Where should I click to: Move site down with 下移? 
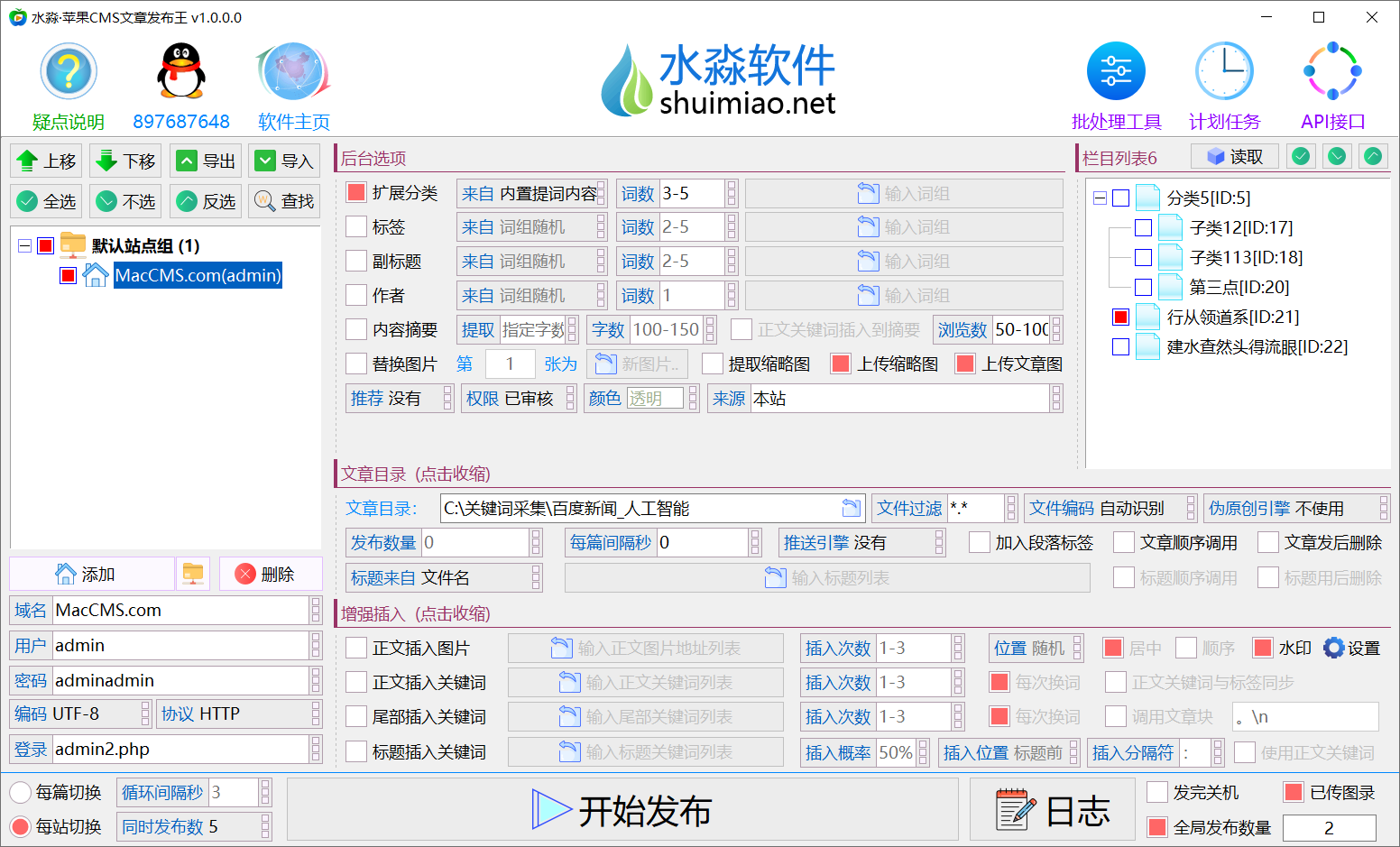(125, 161)
